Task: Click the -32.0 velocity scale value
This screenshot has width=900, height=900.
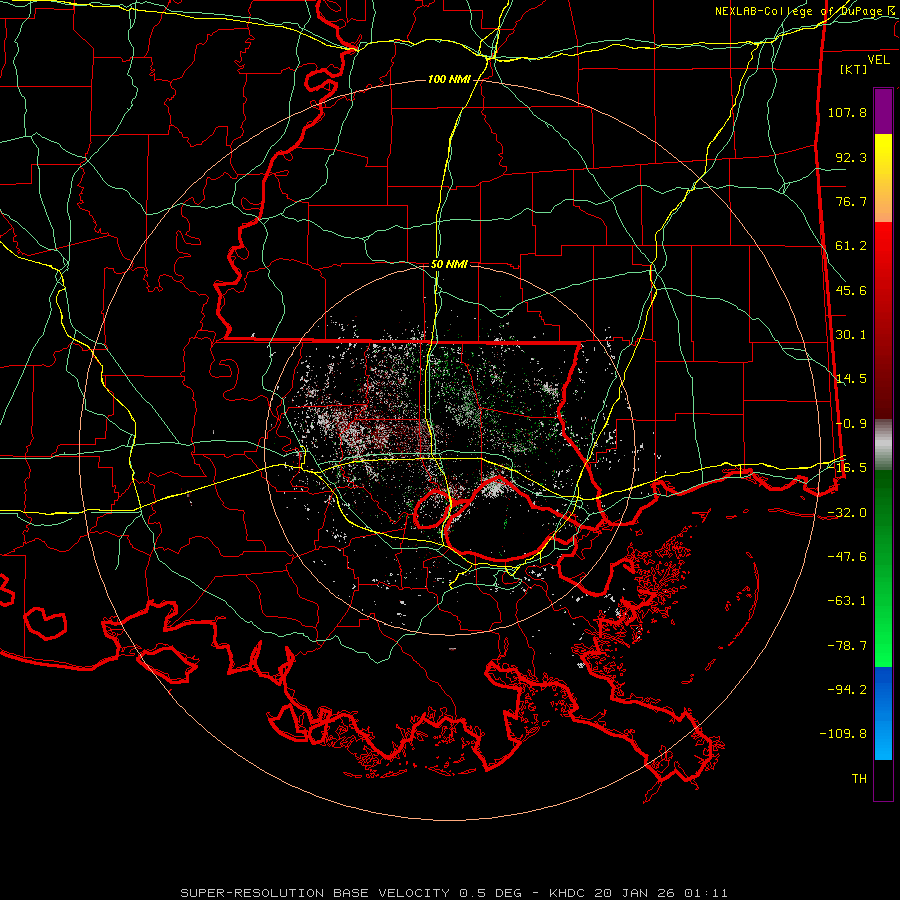Action: 847,513
